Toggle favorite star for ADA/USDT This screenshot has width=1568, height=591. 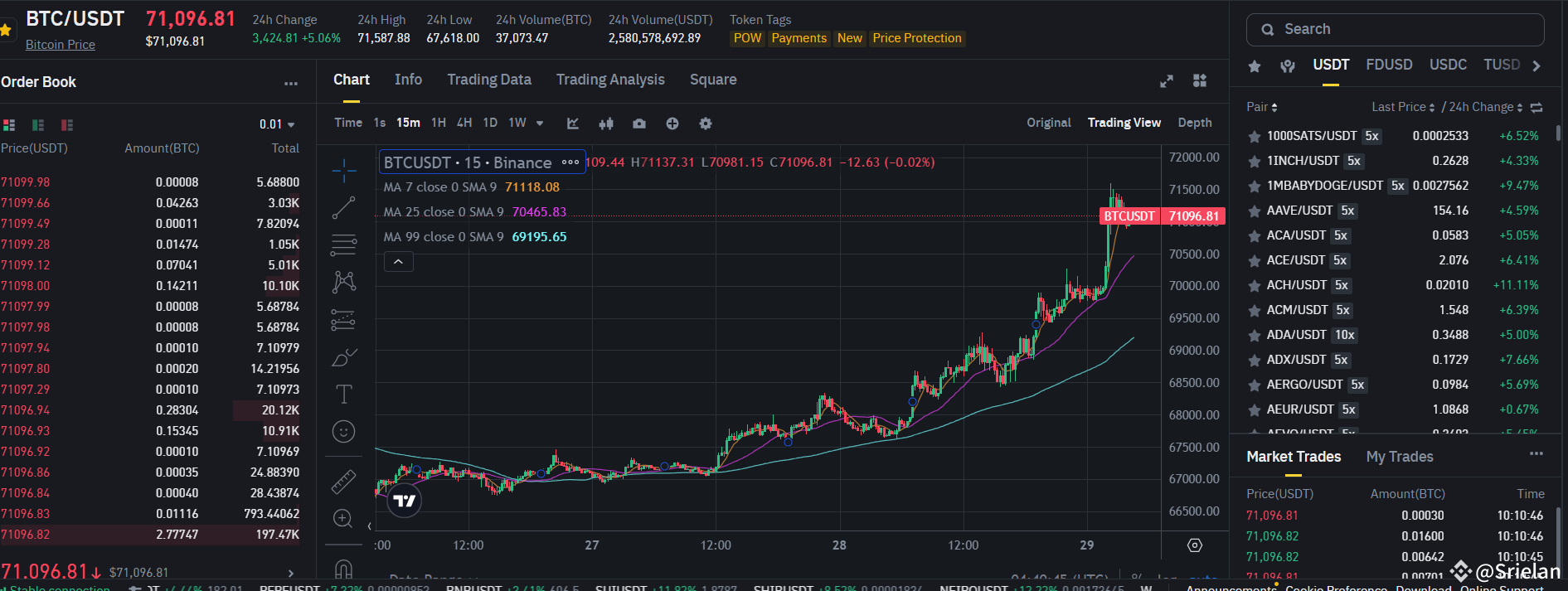1255,336
